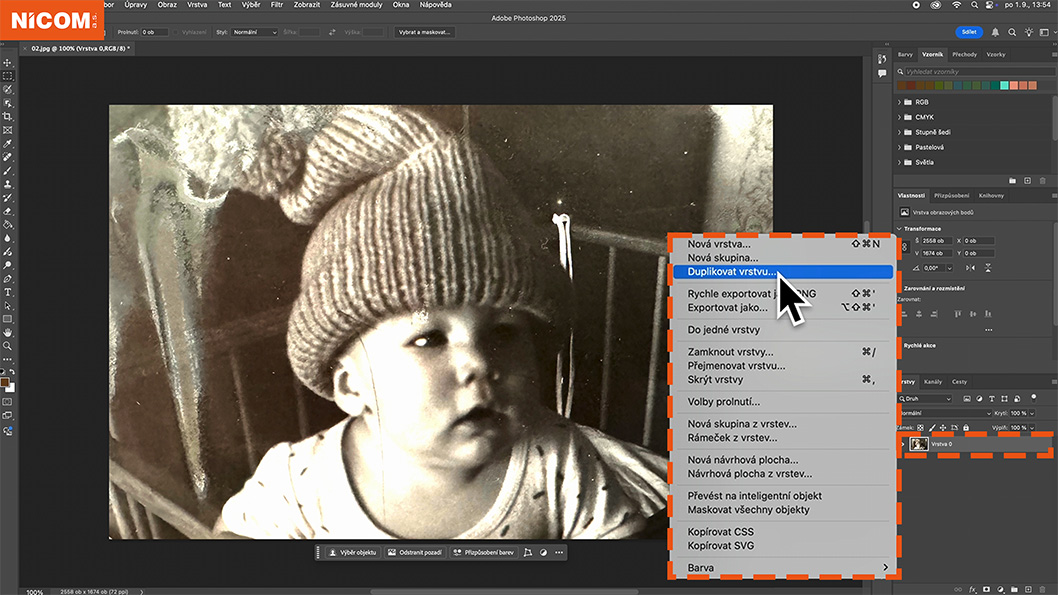Select the Horizontal Type tool
The width and height of the screenshot is (1058, 595).
(8, 292)
